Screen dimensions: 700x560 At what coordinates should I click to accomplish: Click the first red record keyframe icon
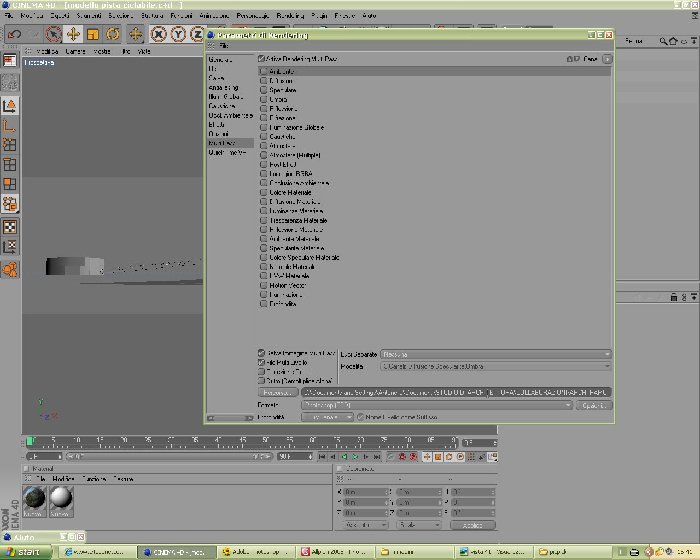[x=402, y=456]
